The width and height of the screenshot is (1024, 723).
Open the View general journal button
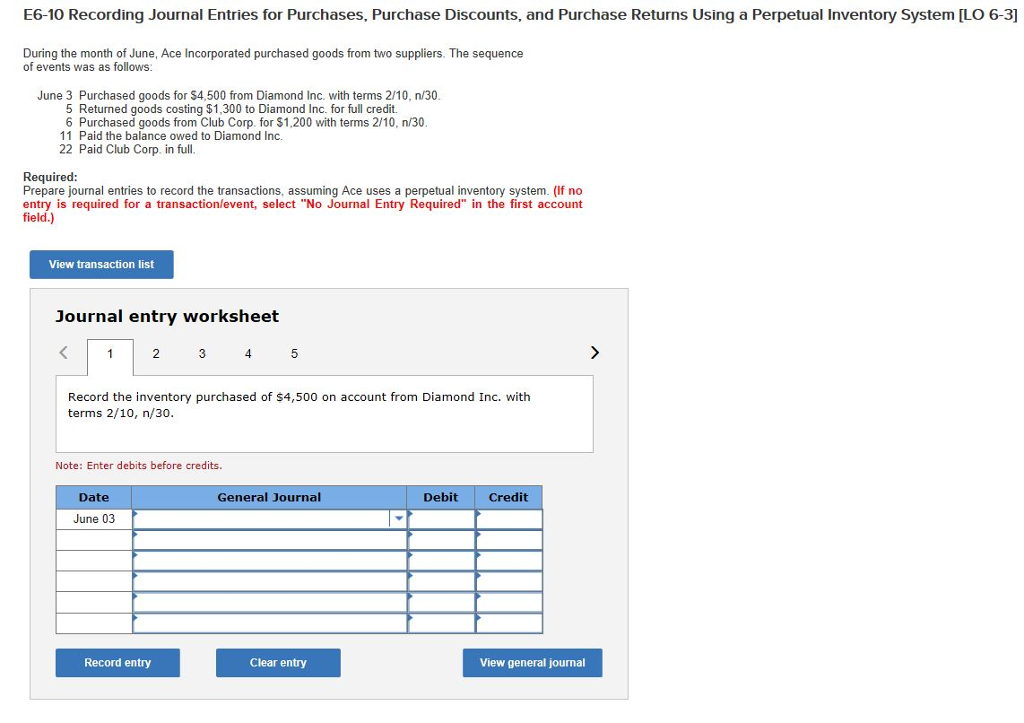pyautogui.click(x=532, y=663)
